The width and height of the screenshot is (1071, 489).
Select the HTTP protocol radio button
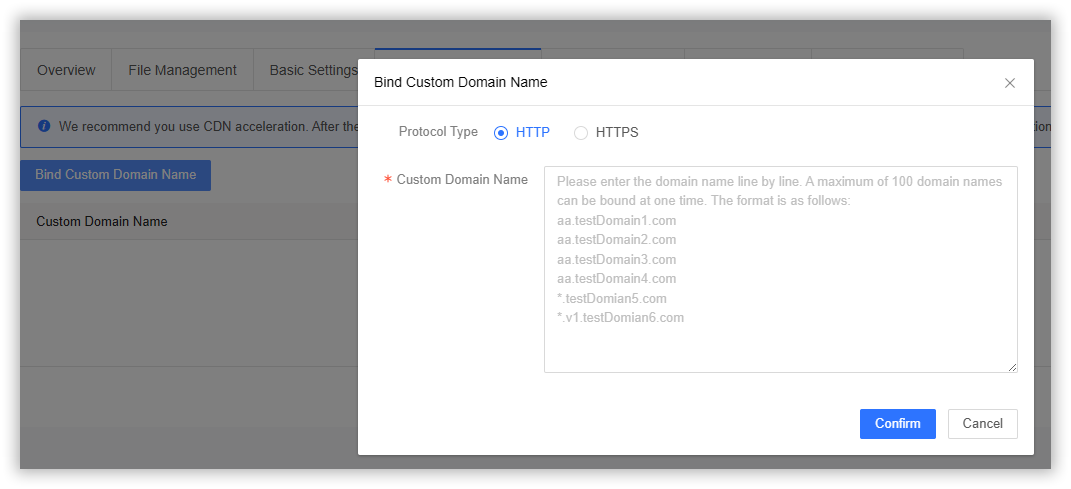[501, 132]
